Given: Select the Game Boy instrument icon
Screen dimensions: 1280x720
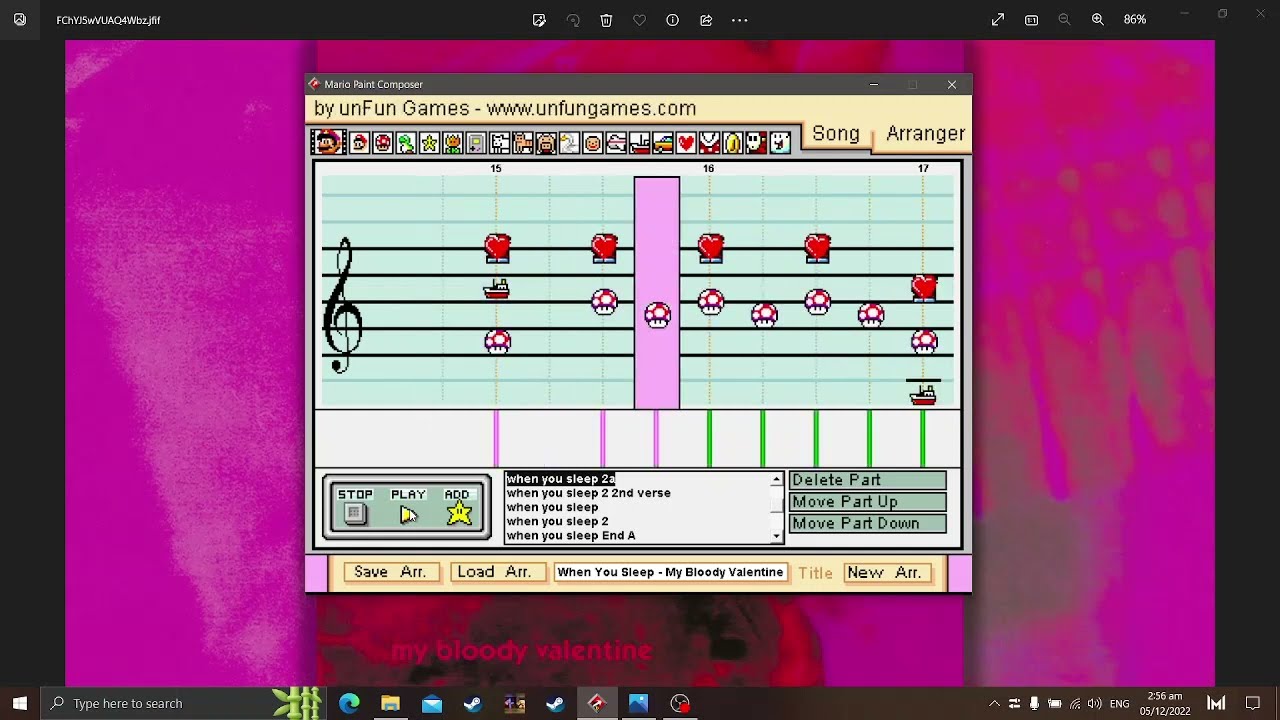Looking at the screenshot, I should coord(476,143).
